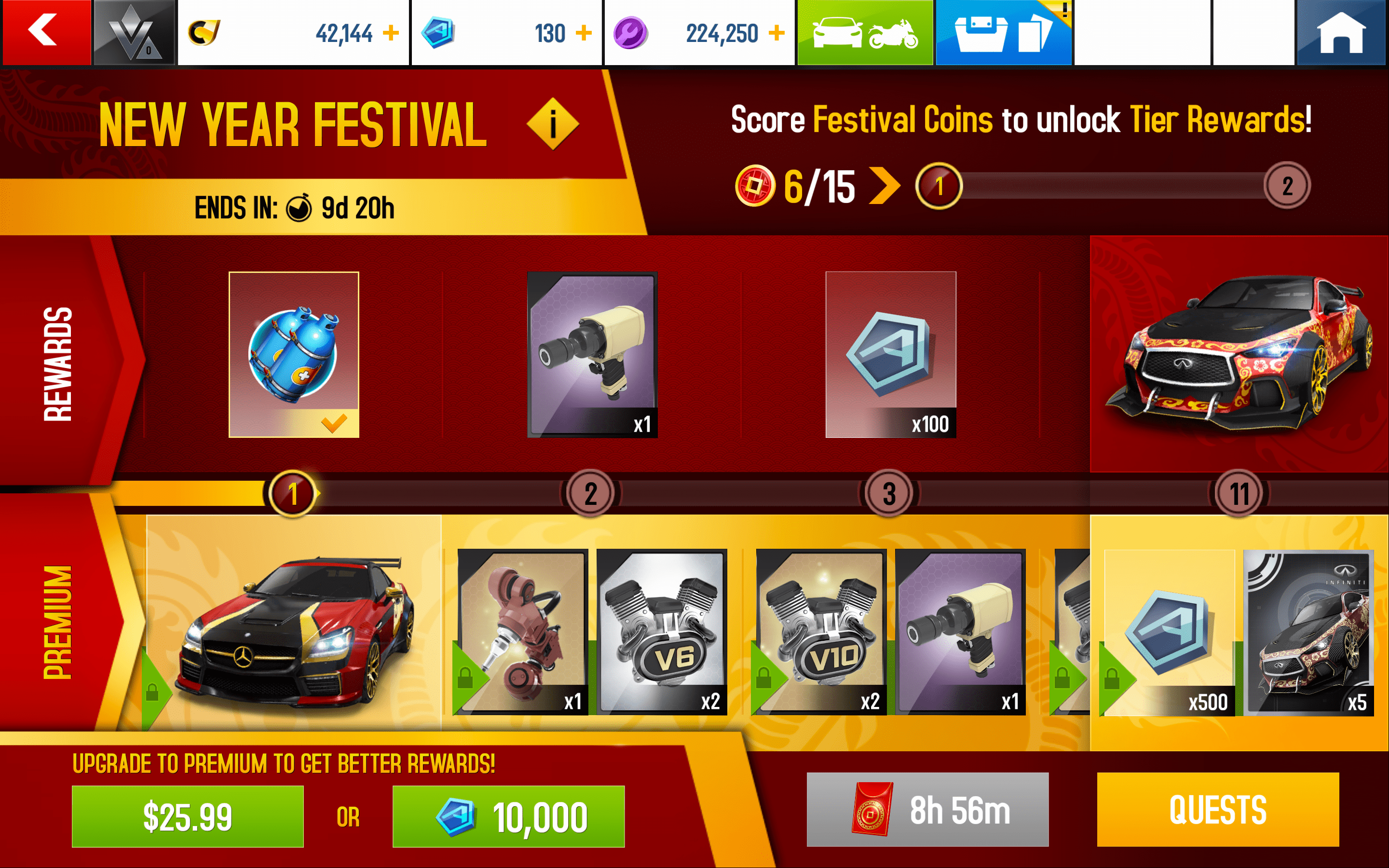The width and height of the screenshot is (1389, 868).
Task: Tap the Festival Coins progress bar
Action: tap(1114, 186)
